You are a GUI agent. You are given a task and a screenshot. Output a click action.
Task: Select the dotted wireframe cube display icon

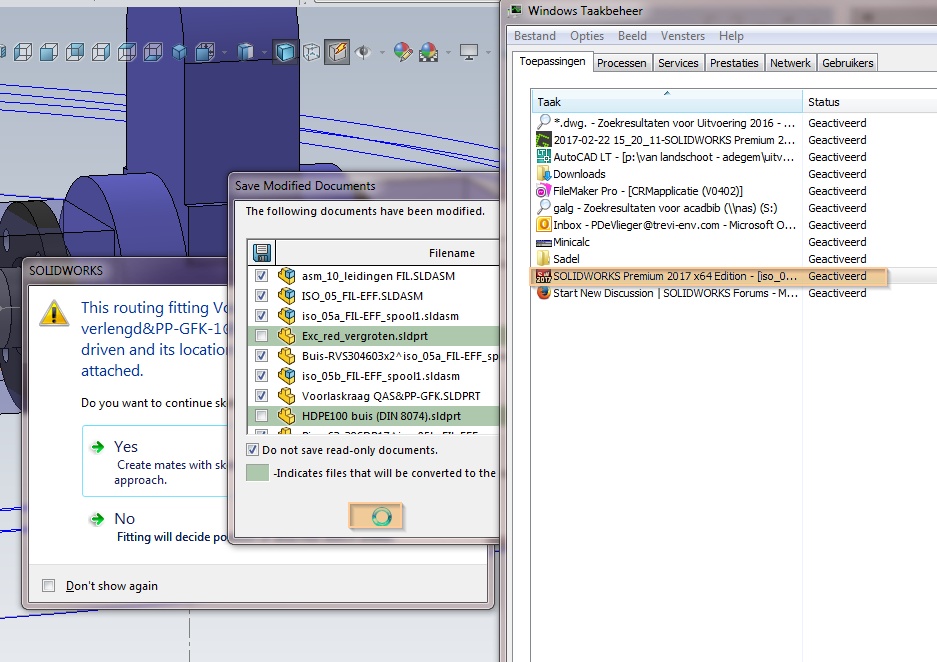(x=311, y=53)
